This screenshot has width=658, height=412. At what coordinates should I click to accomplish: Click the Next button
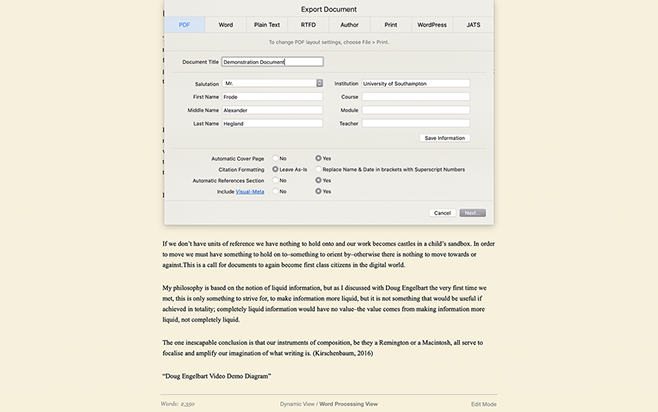(472, 213)
